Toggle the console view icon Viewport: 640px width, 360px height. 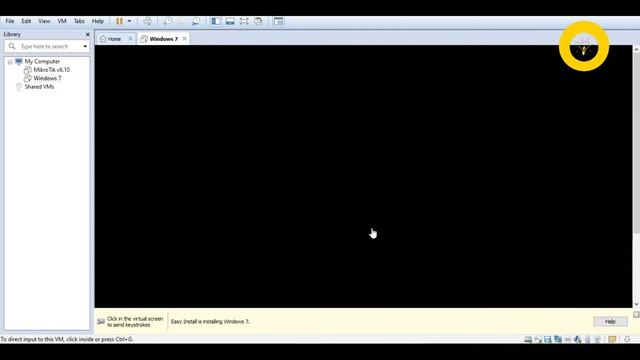click(x=278, y=21)
